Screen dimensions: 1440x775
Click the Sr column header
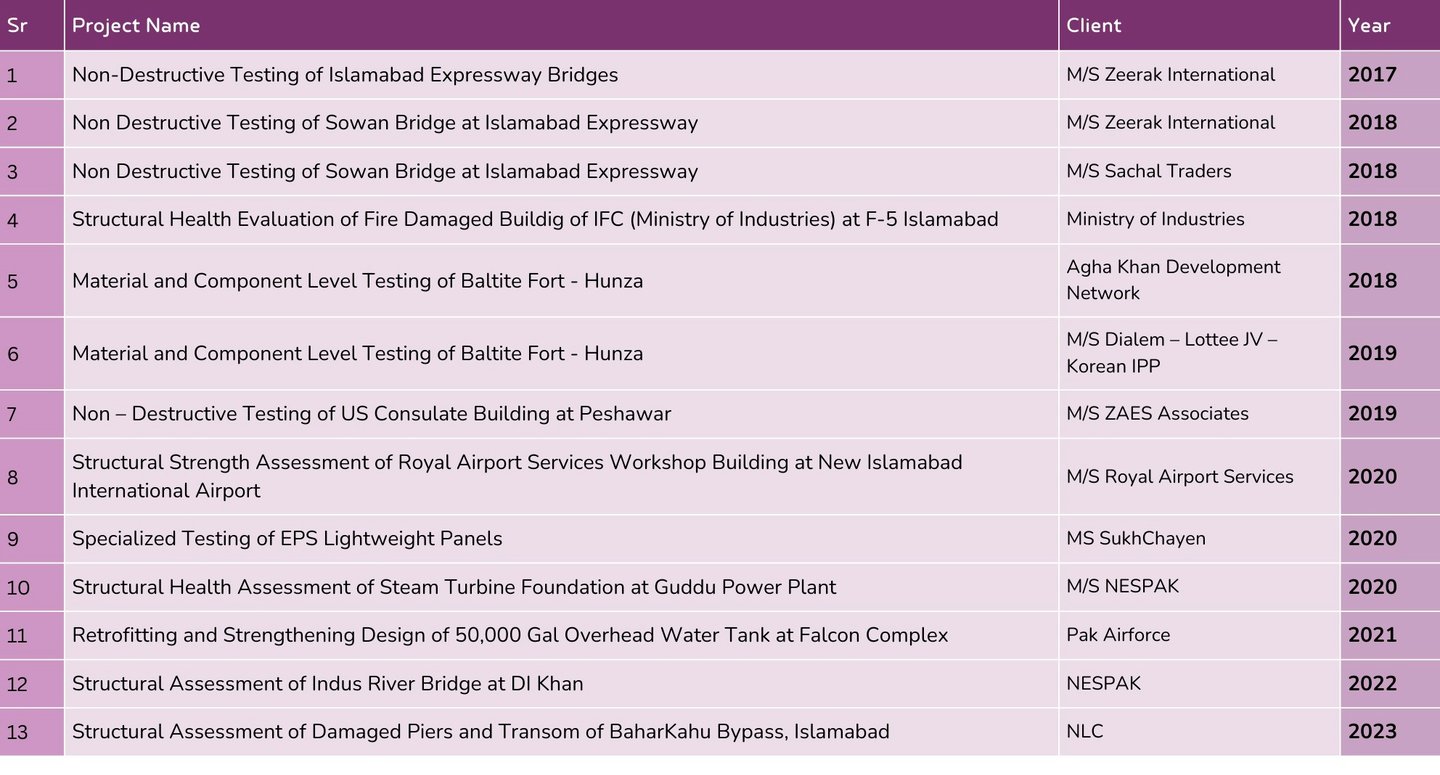point(31,25)
